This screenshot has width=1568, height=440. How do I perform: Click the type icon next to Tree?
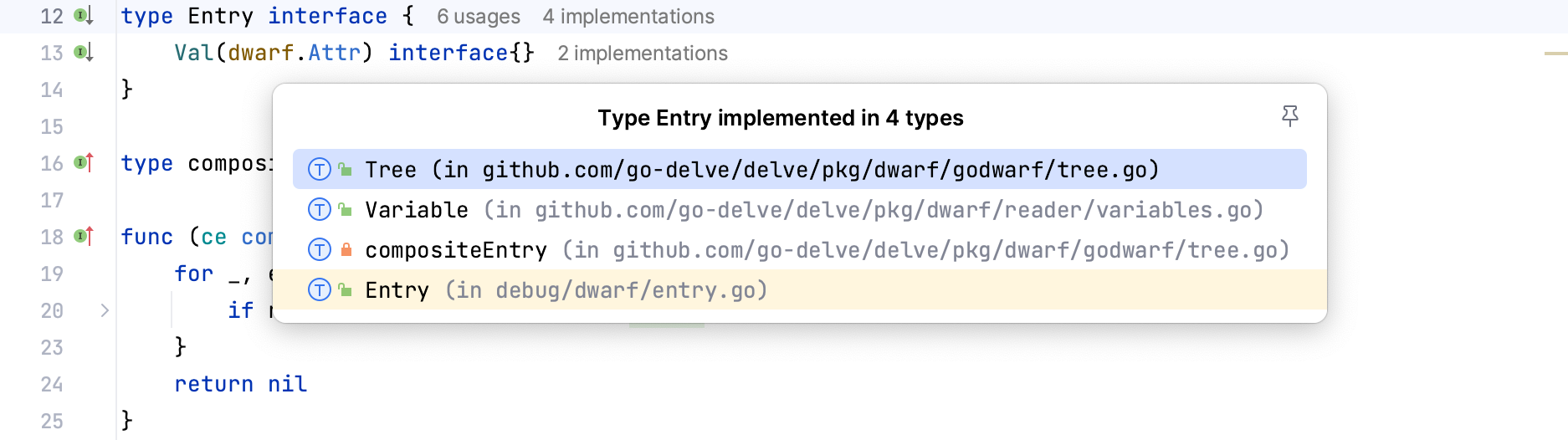320,170
